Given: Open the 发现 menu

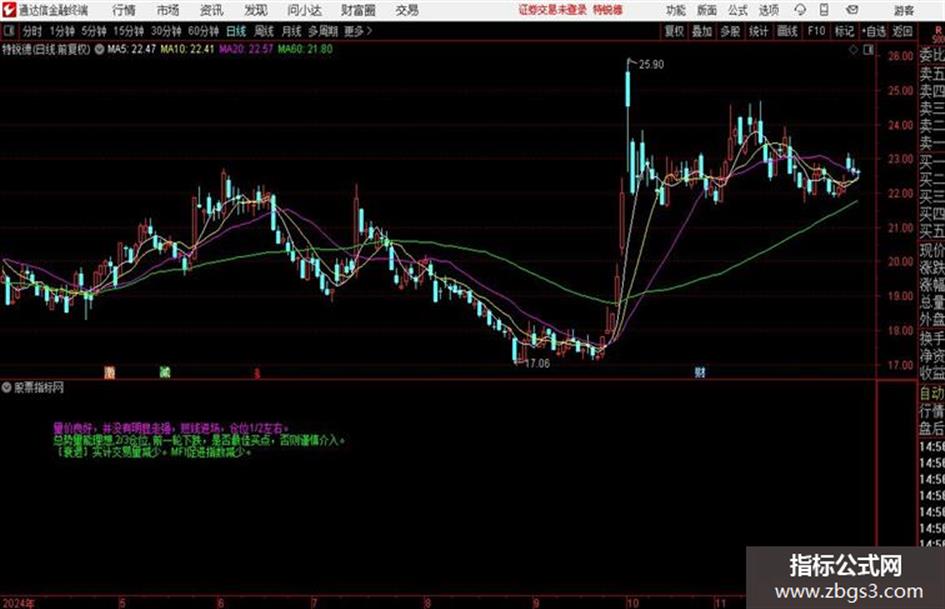Looking at the screenshot, I should click(x=256, y=10).
